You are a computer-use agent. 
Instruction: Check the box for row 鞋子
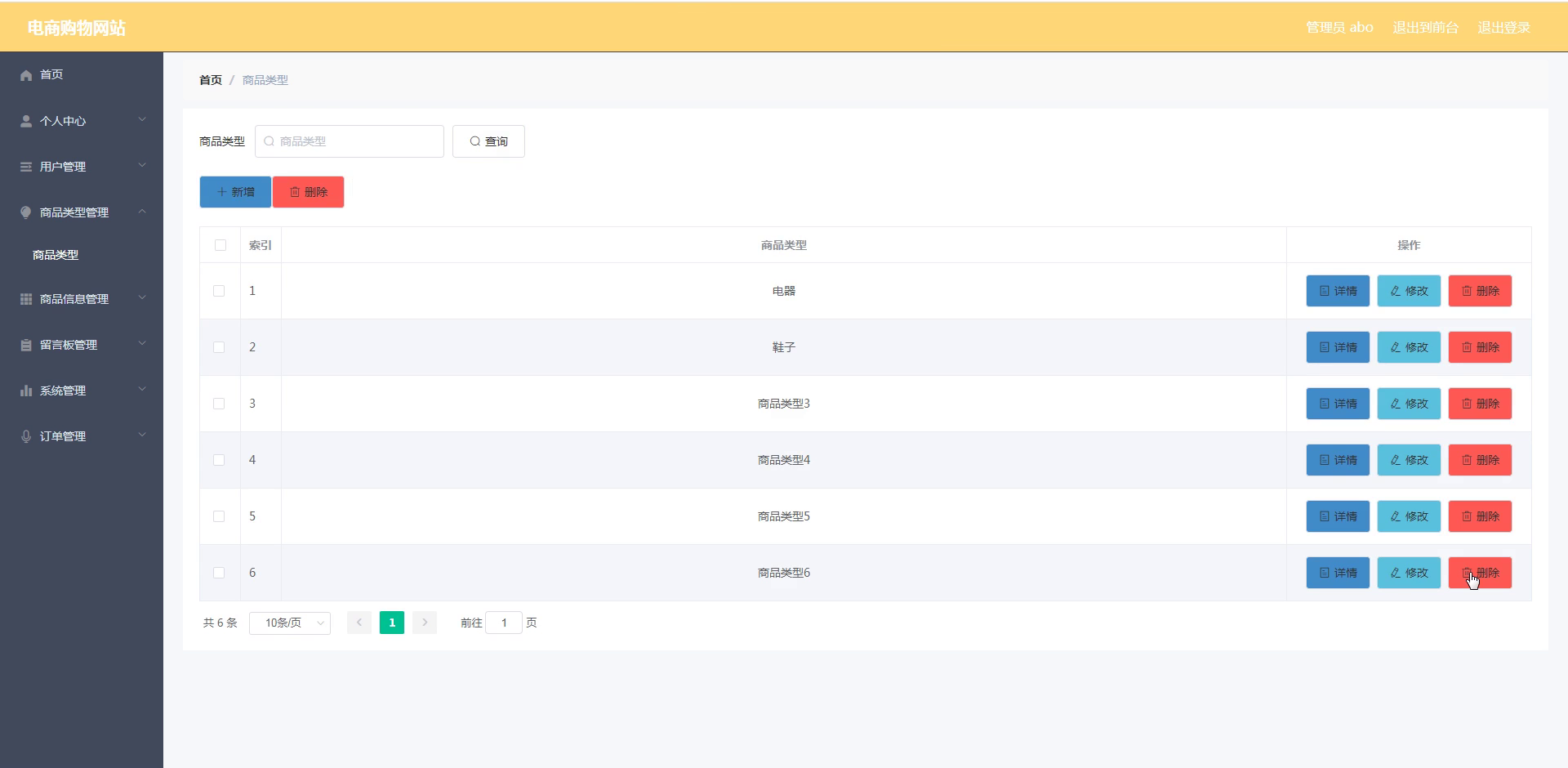pyautogui.click(x=219, y=347)
